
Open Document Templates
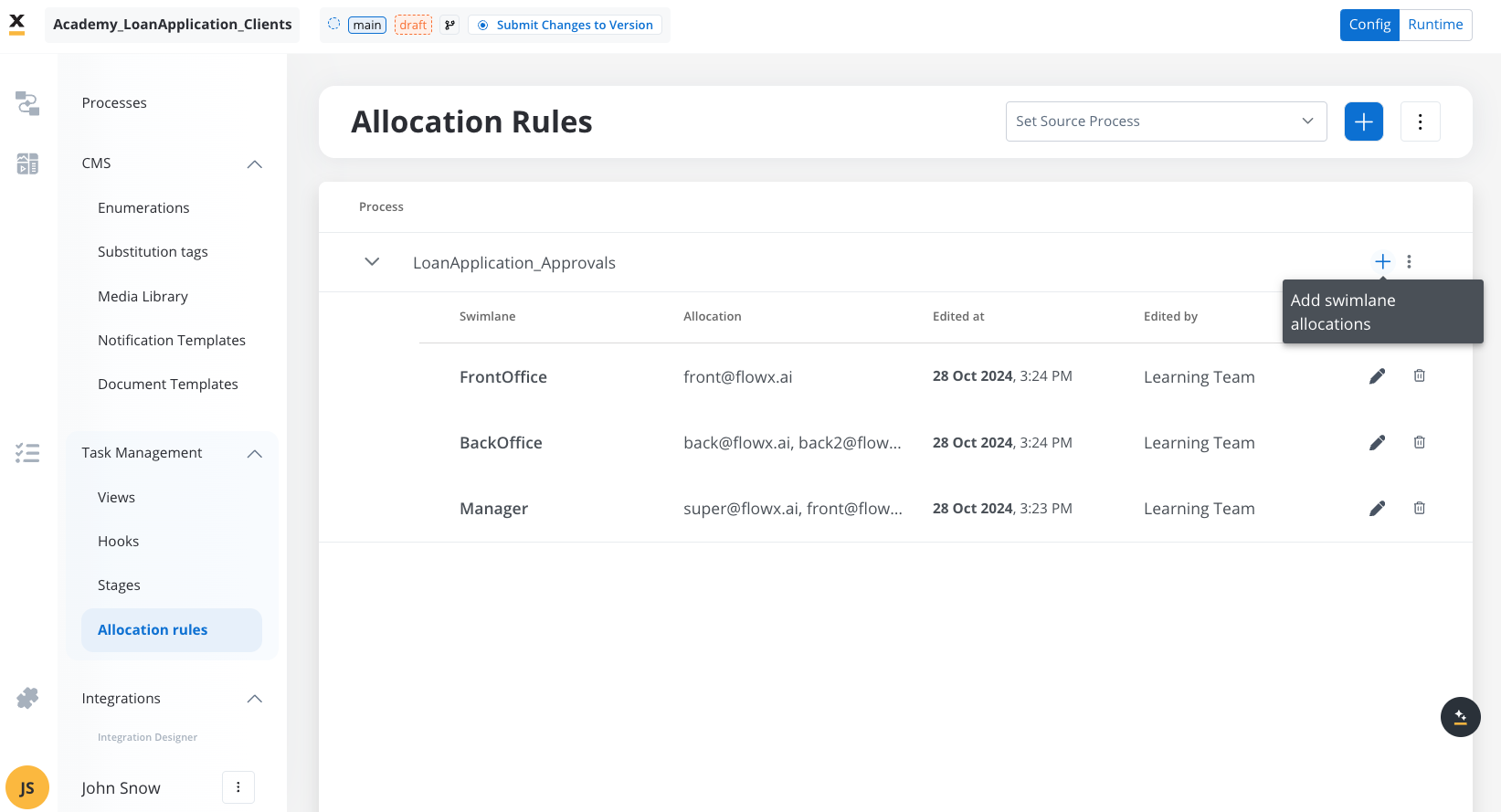(168, 385)
